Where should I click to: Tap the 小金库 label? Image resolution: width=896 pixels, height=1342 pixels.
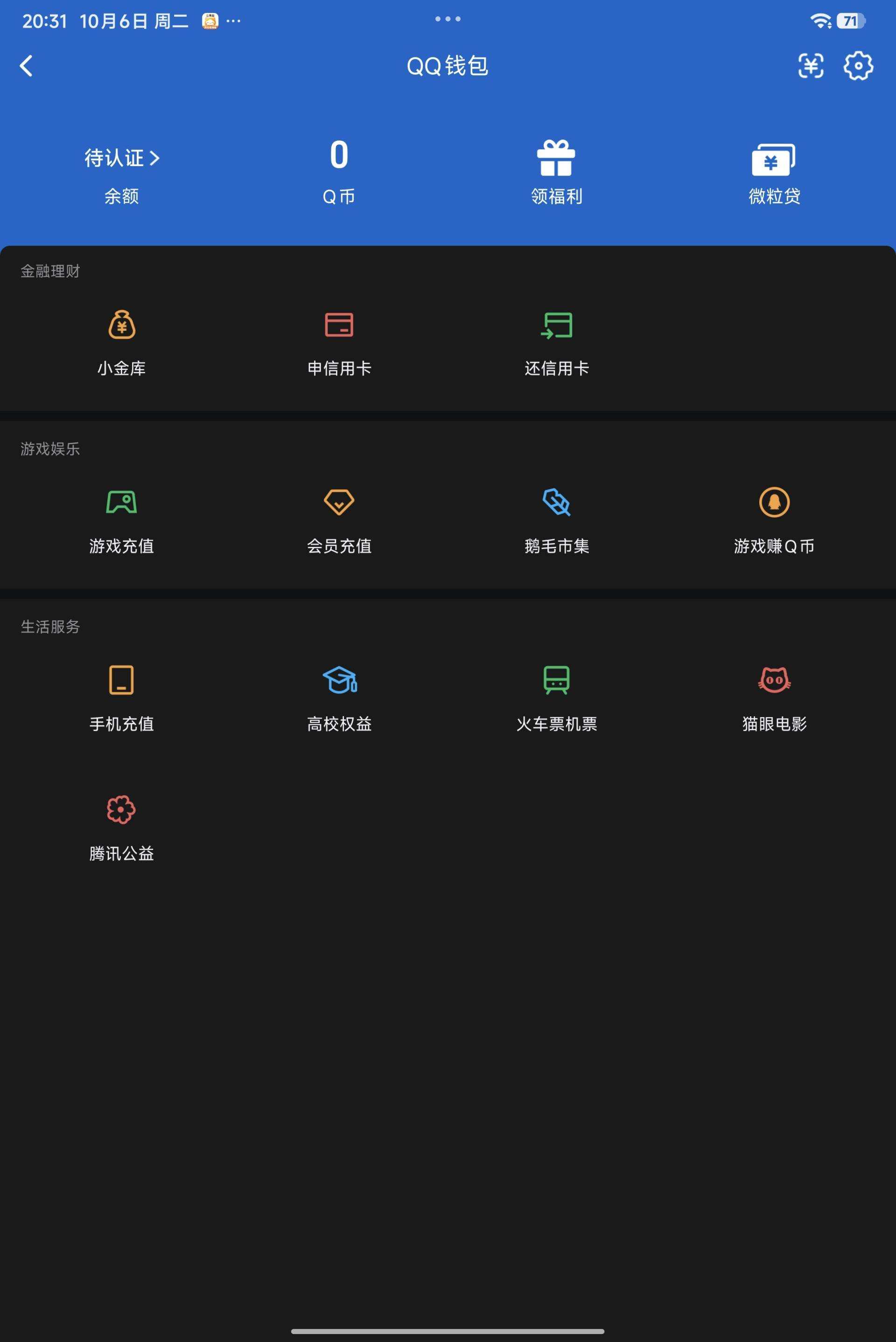(122, 369)
